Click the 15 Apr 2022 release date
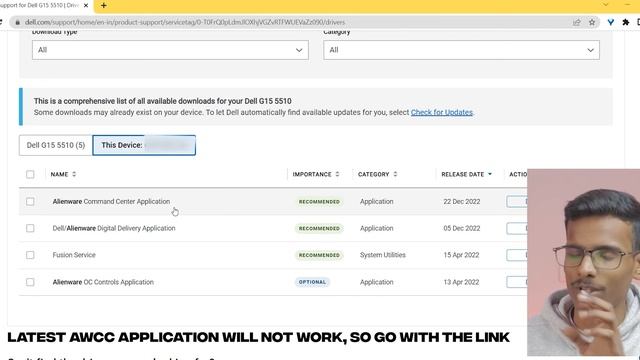 (x=461, y=255)
